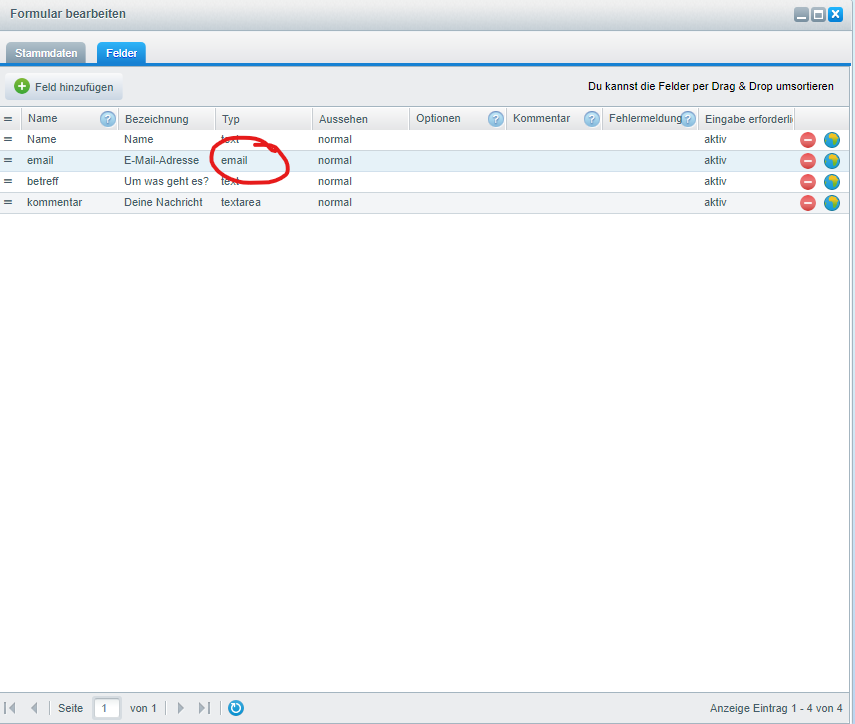Refresh the field list
The image size is (855, 724).
tap(236, 708)
